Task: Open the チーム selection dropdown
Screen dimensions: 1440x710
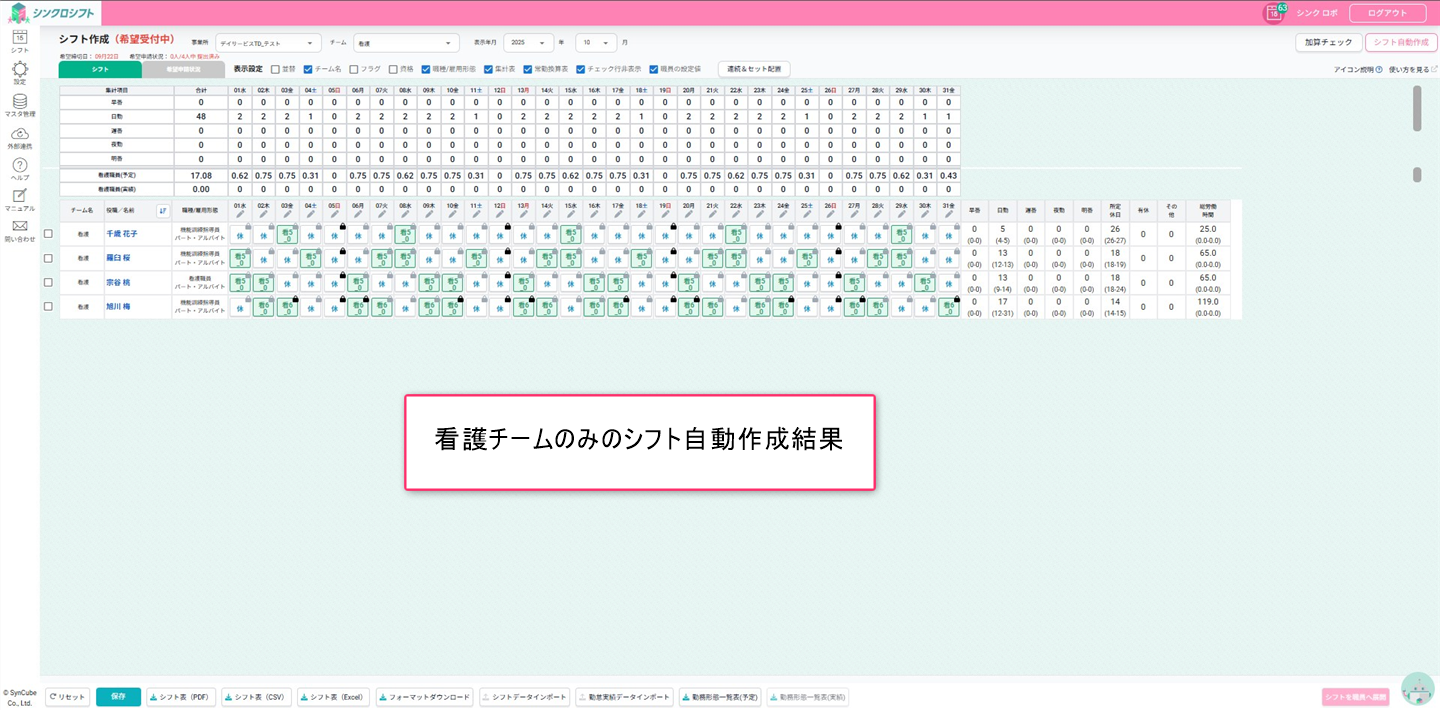Action: 406,43
